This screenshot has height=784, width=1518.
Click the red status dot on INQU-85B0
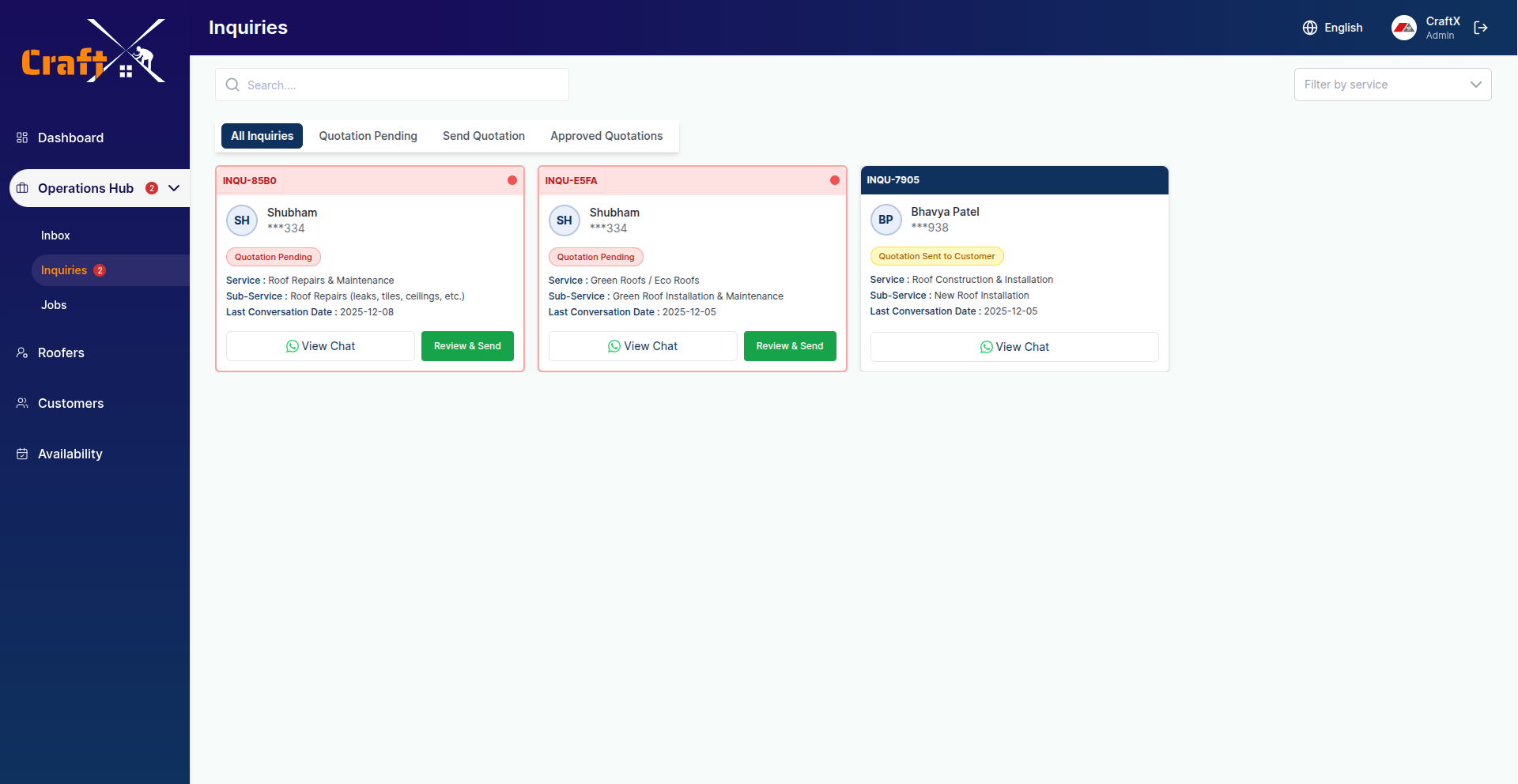click(512, 180)
